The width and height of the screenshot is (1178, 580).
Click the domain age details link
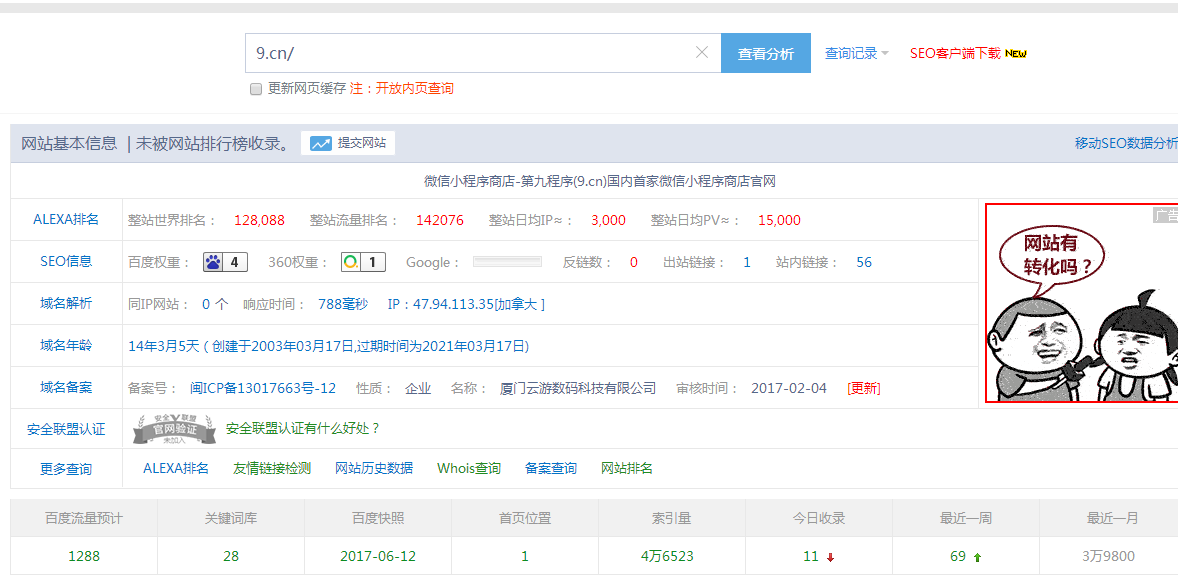[328, 346]
